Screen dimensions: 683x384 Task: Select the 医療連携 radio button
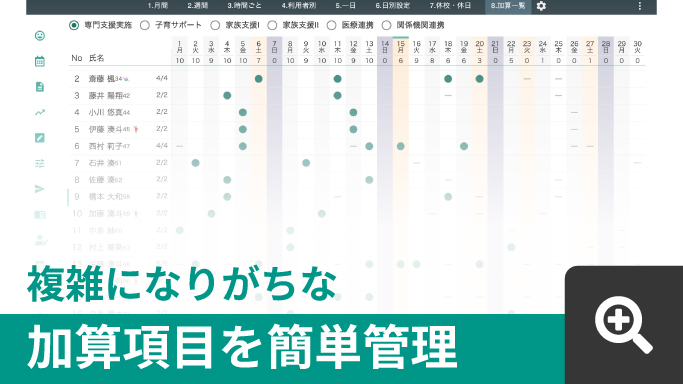coord(331,25)
